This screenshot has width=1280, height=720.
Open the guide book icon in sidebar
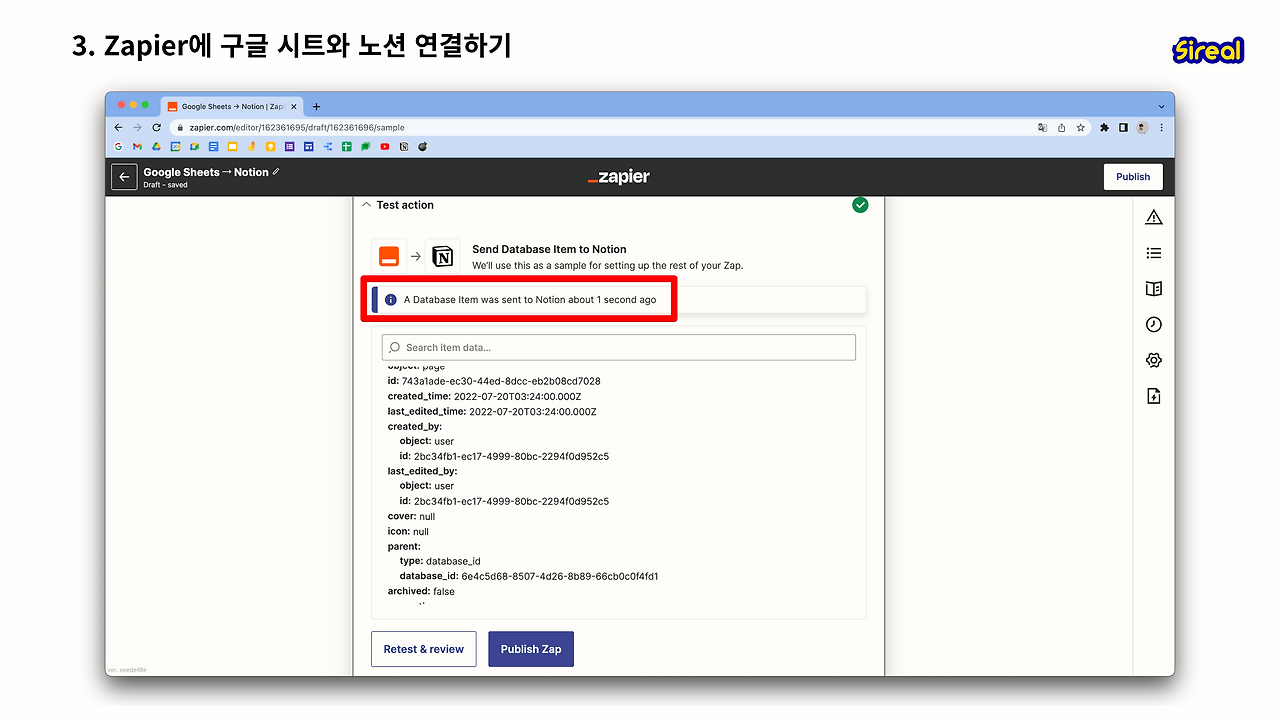point(1154,289)
